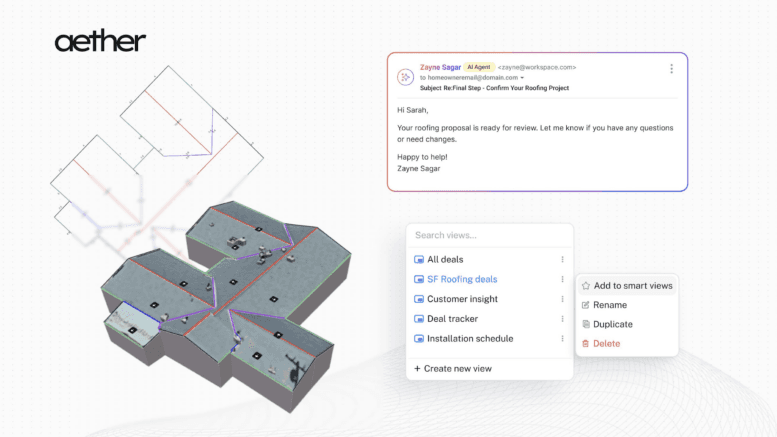
Task: Open the Deal tracker view
Action: coord(490,319)
